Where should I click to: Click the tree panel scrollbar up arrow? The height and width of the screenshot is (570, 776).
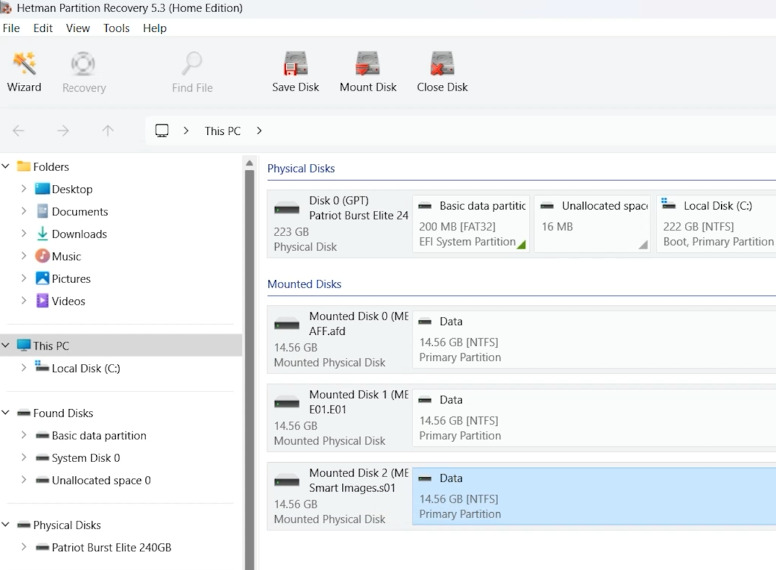point(249,163)
